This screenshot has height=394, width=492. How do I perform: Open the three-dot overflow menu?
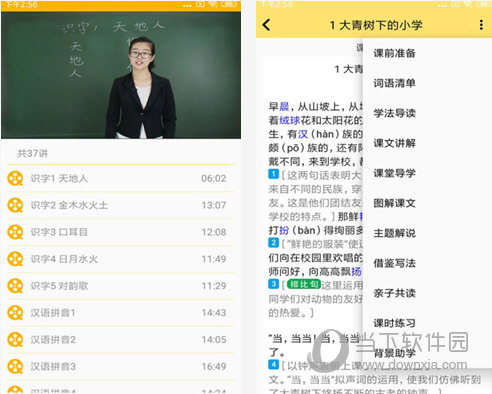[481, 25]
